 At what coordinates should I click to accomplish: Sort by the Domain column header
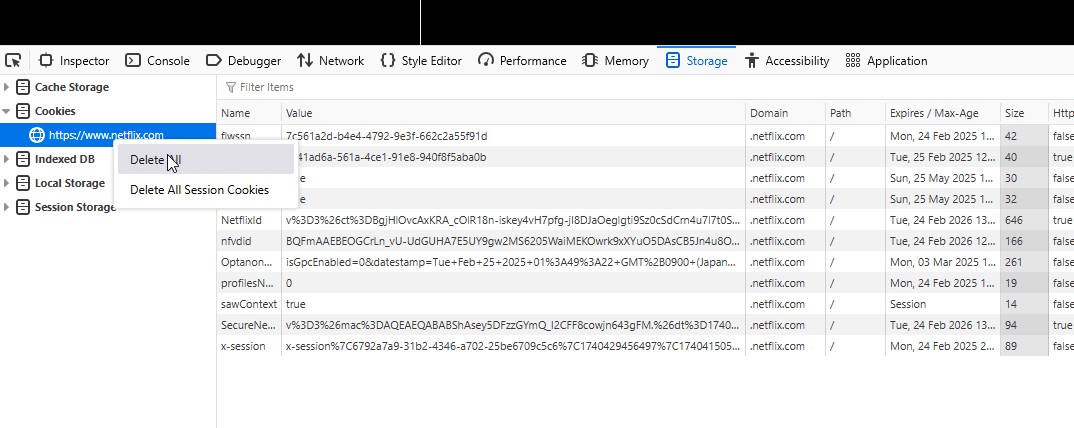(x=786, y=113)
